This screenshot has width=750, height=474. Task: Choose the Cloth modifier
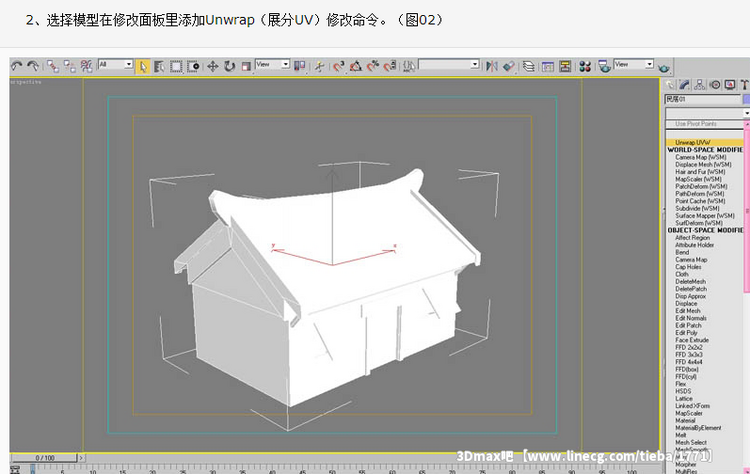point(682,274)
